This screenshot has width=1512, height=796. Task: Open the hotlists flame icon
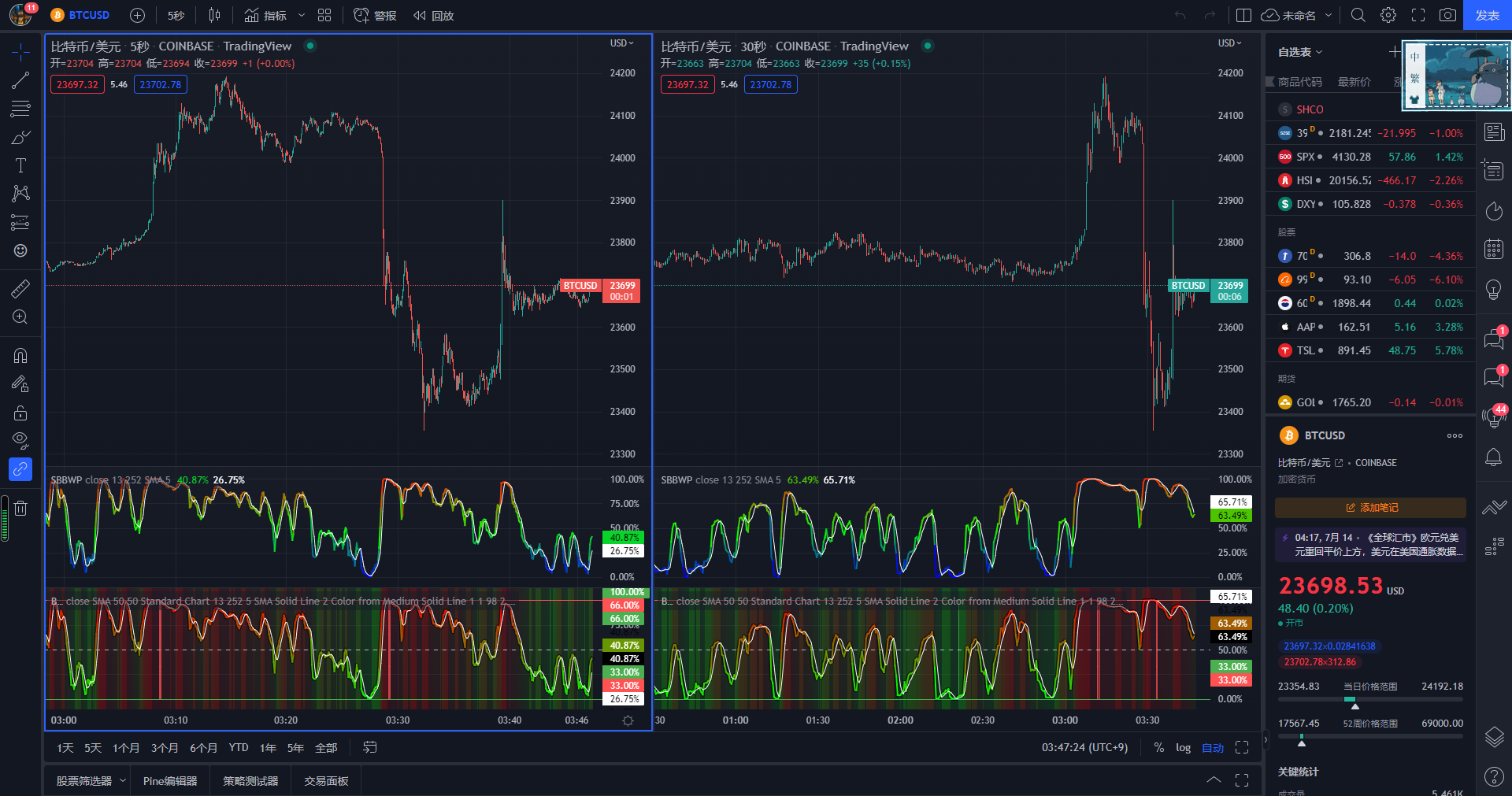1494,211
